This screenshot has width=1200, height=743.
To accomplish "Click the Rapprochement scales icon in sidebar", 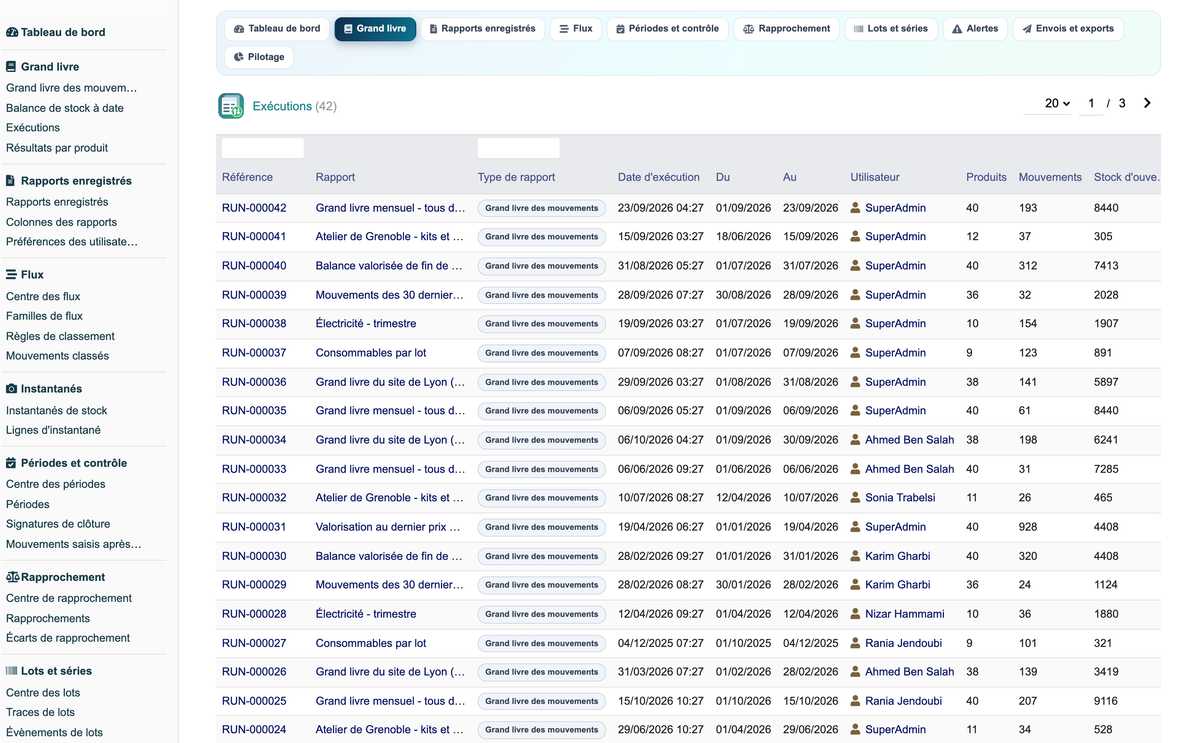I will (13, 577).
